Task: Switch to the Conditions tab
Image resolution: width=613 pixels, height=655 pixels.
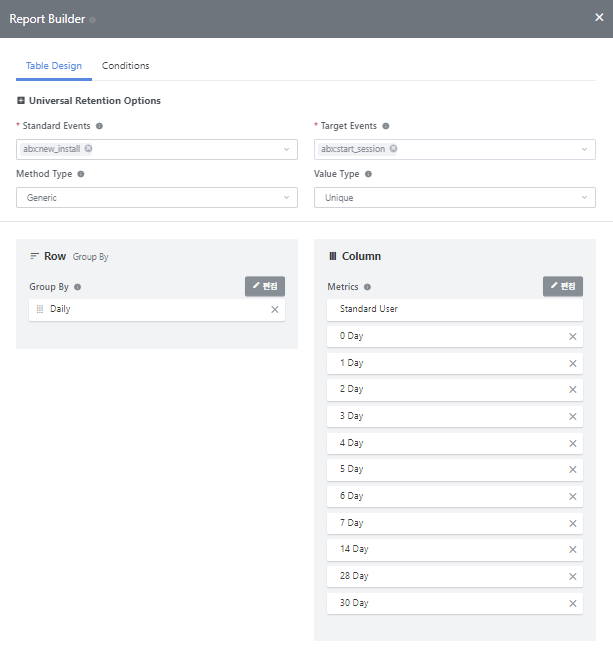Action: pos(125,66)
